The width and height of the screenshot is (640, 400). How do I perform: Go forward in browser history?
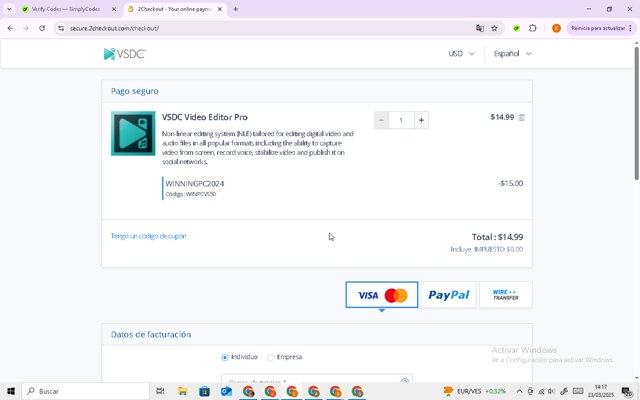26,28
